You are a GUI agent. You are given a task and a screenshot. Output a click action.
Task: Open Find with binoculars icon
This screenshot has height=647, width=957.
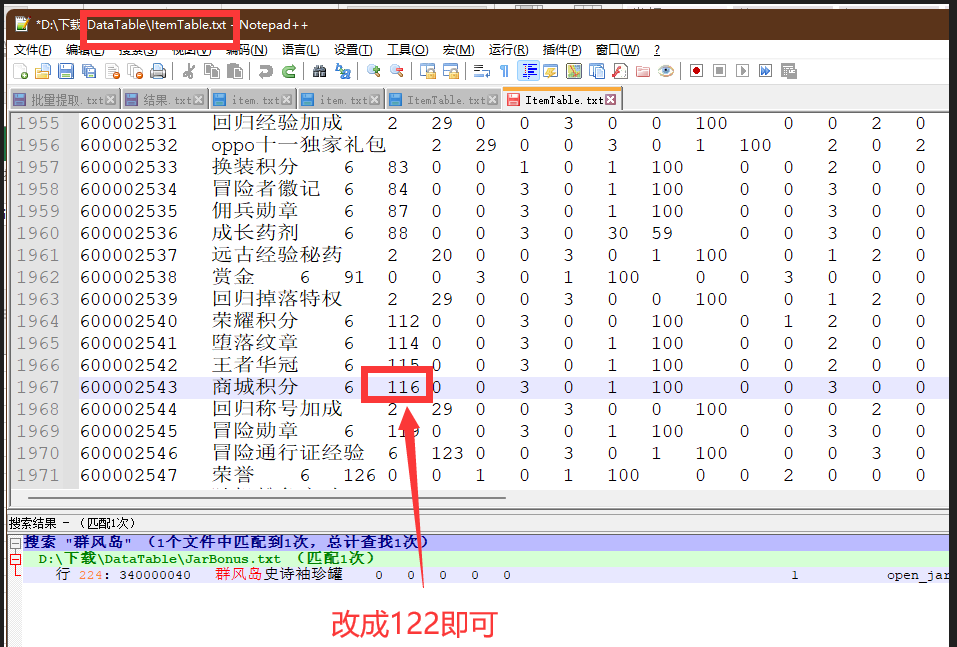(x=319, y=71)
